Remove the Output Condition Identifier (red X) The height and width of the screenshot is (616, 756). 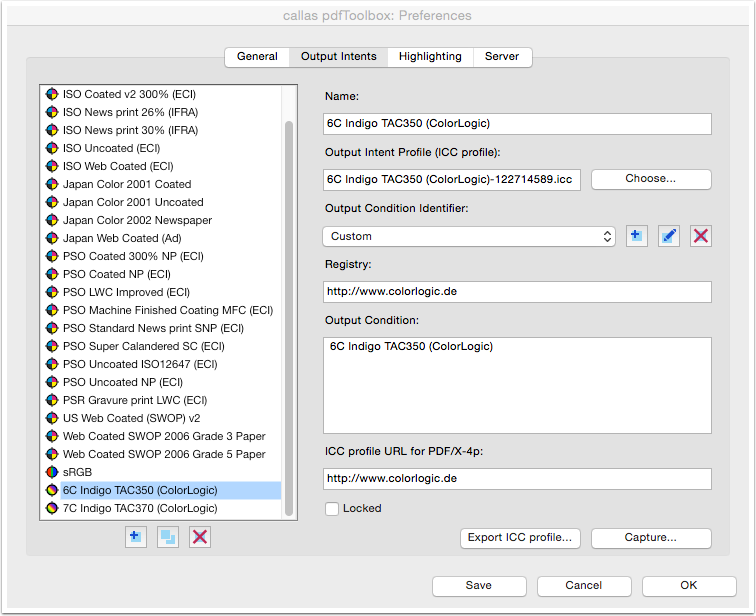[x=701, y=236]
